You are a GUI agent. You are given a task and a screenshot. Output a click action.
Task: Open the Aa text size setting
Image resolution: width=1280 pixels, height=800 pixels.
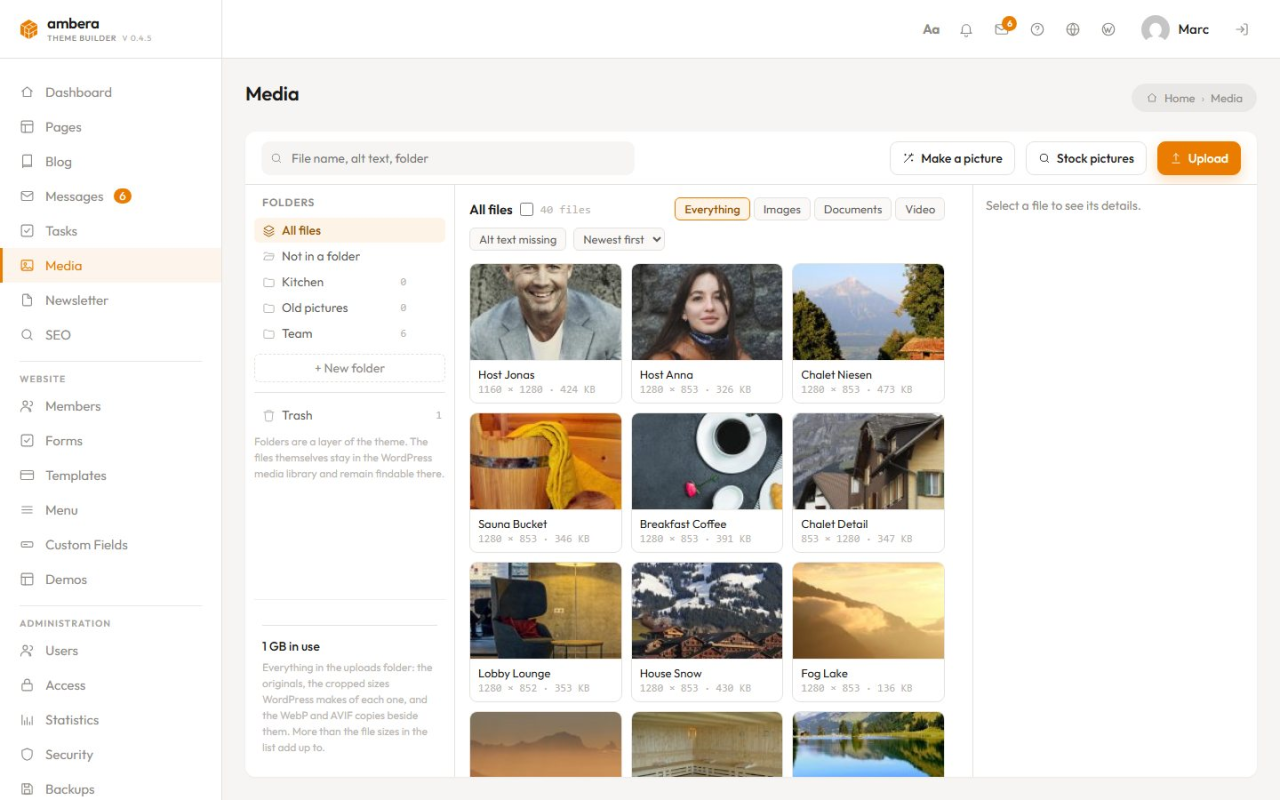[x=931, y=30]
